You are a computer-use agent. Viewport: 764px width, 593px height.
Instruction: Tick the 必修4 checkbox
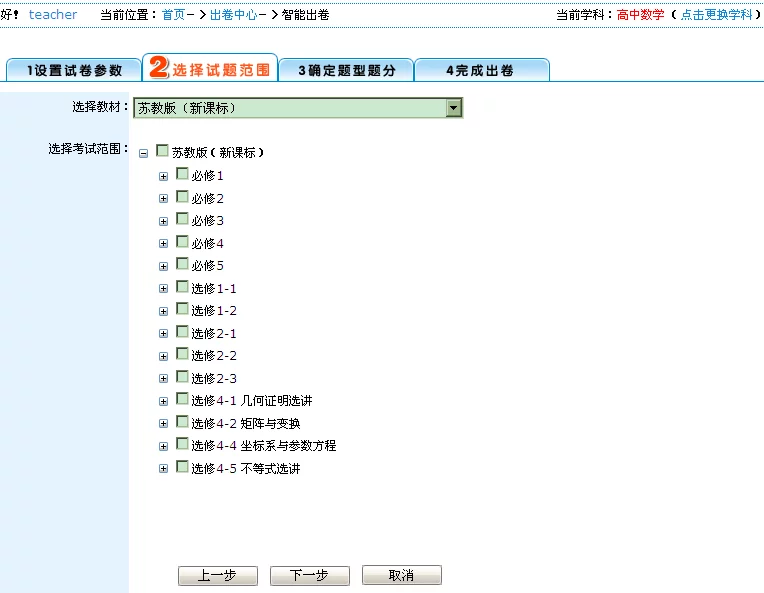(182, 241)
